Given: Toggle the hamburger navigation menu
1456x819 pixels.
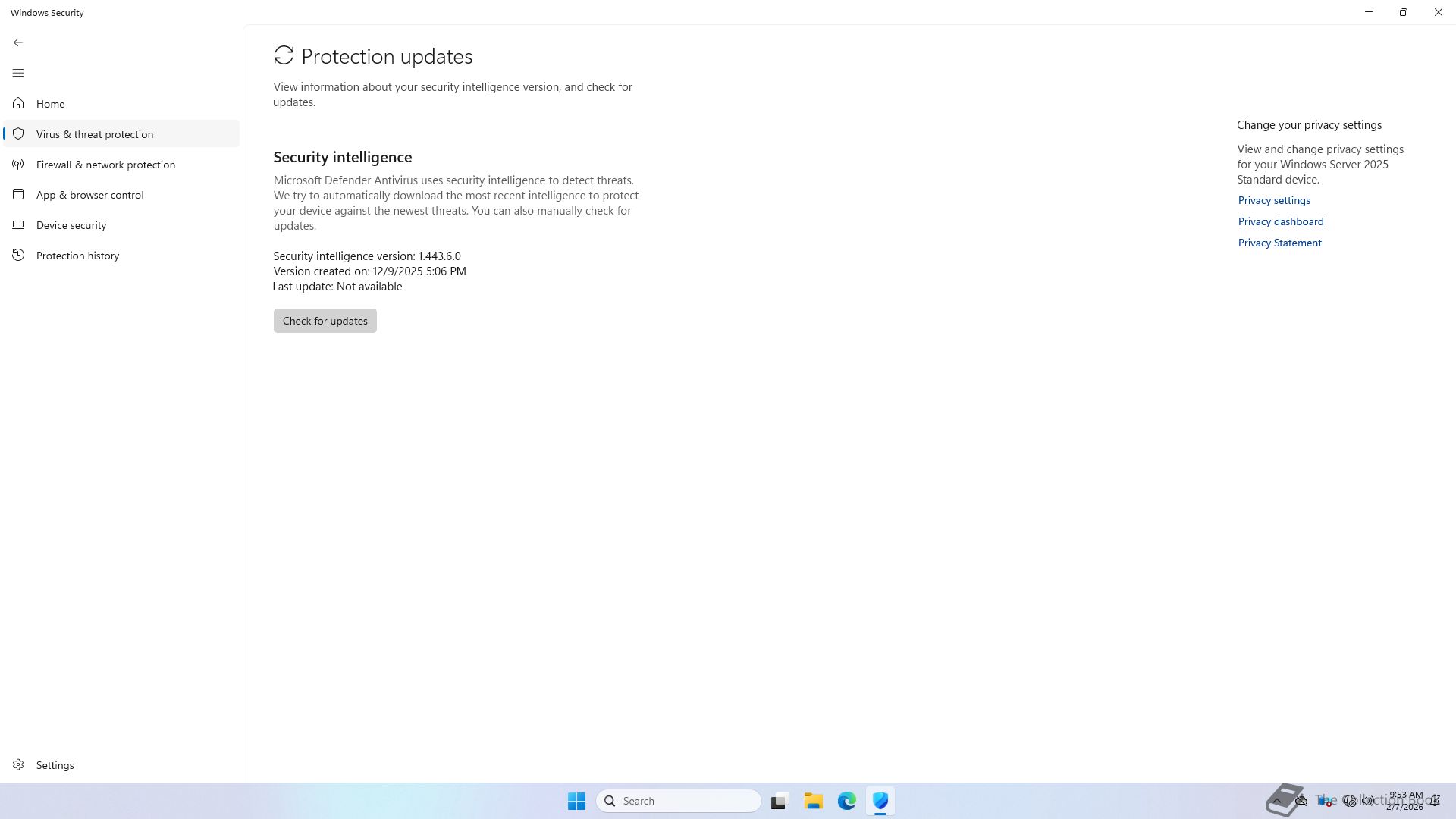Looking at the screenshot, I should coord(18,73).
